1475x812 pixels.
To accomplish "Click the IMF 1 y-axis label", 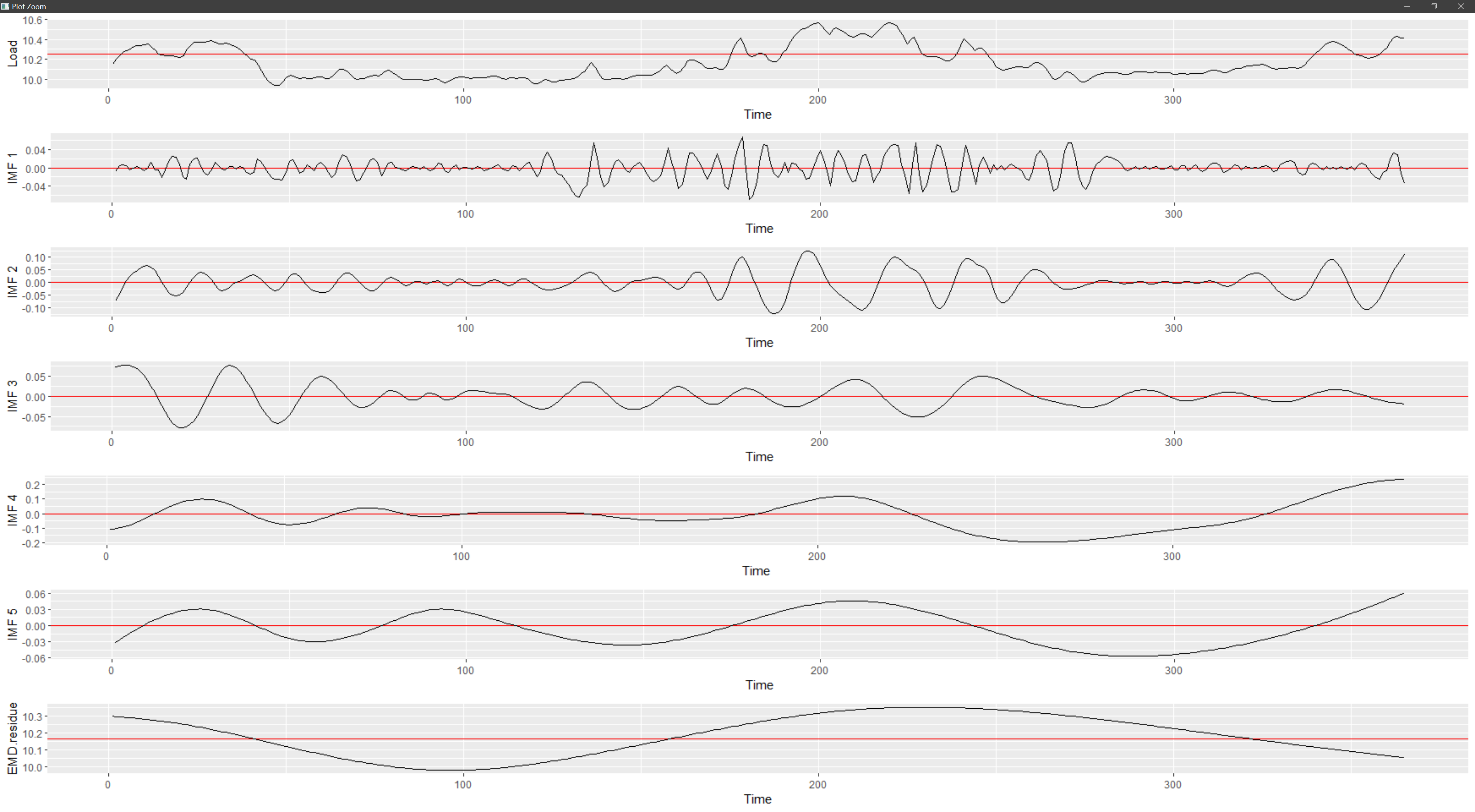I will point(12,168).
